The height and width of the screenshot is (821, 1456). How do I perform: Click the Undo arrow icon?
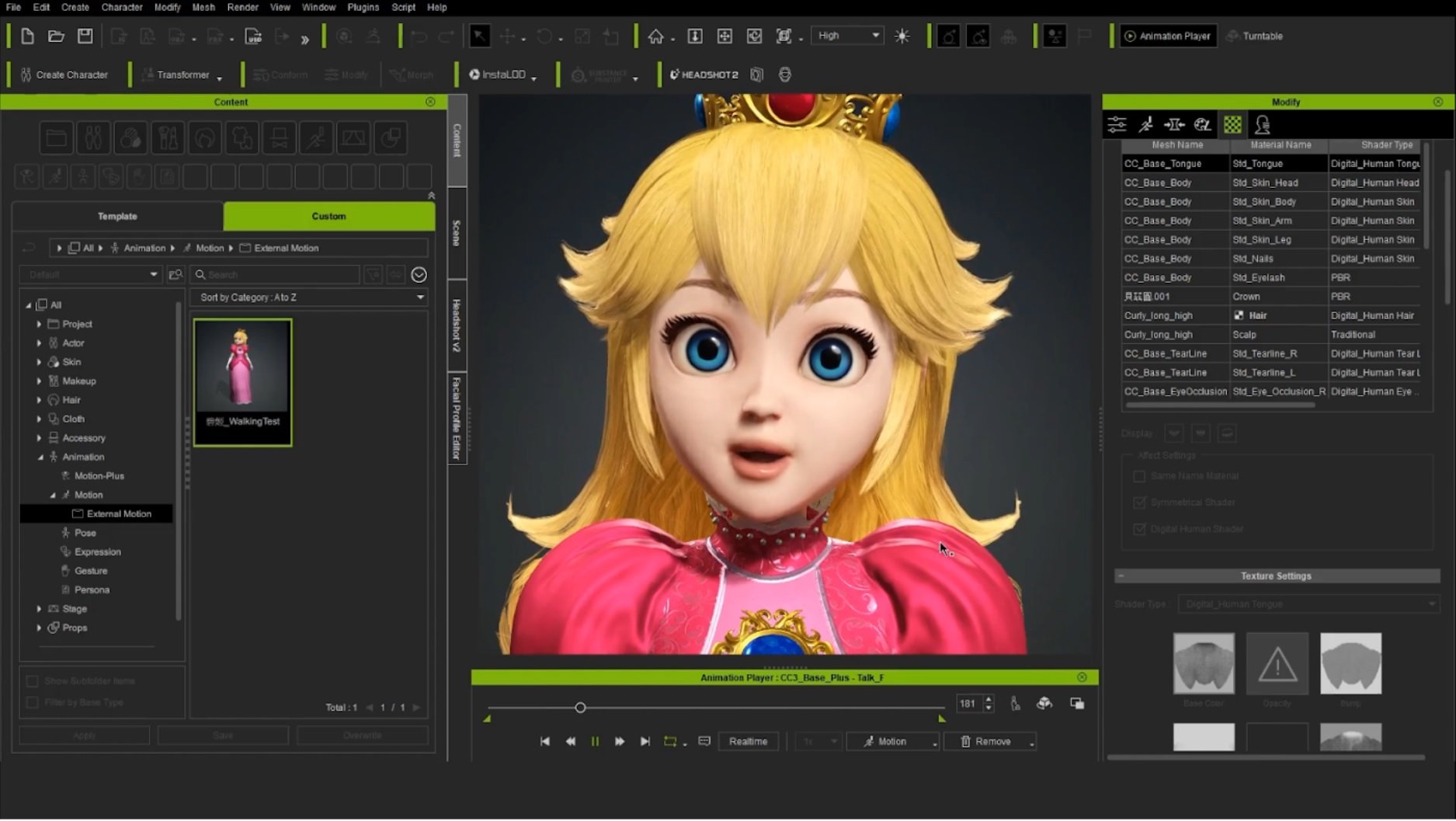419,36
